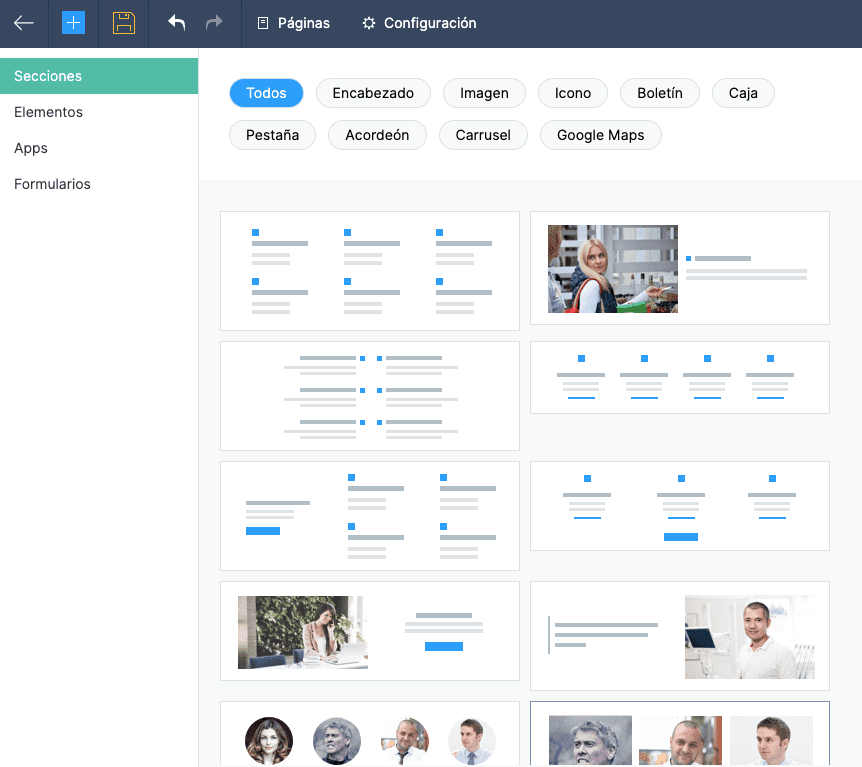862x767 pixels.
Task: Filter sections by Pestaña
Action: click(273, 135)
